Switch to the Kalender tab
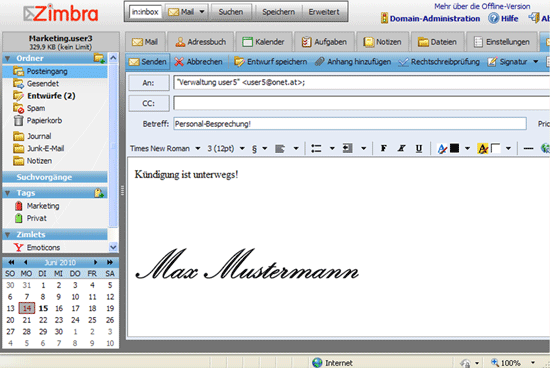The image size is (550, 368). coord(263,42)
